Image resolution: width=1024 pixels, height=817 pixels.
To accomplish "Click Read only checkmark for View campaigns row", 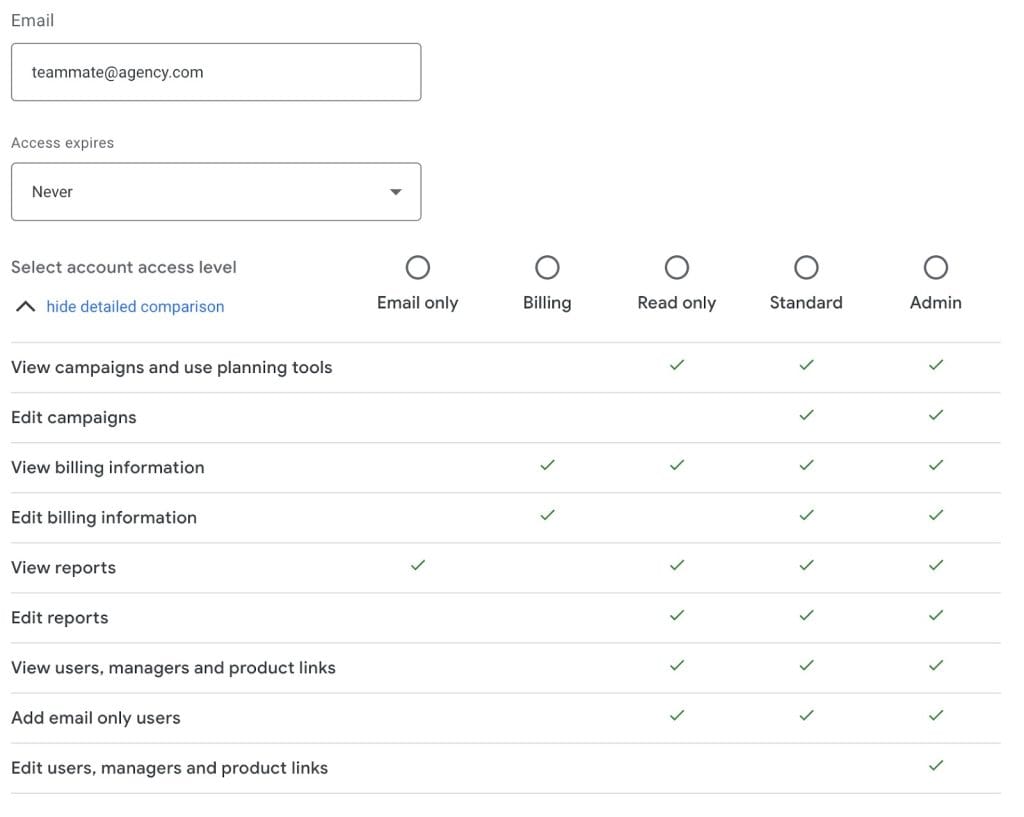I will click(677, 364).
